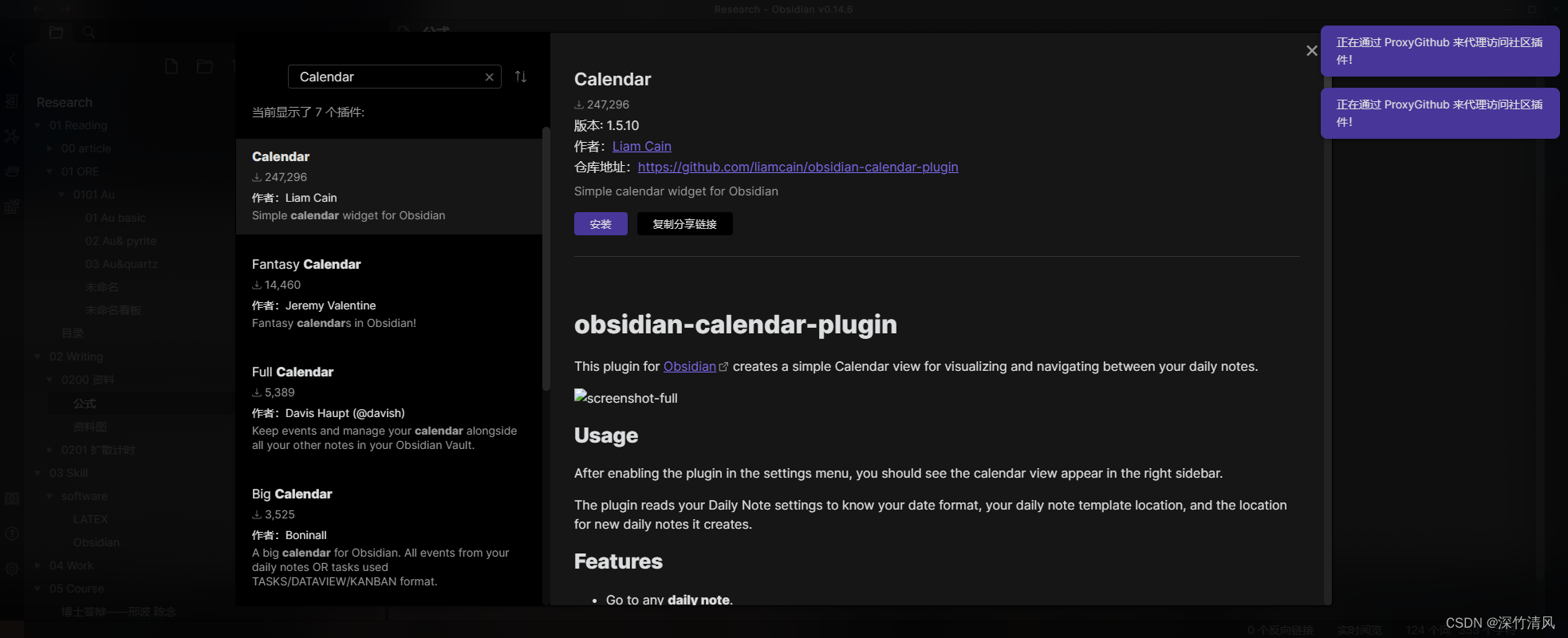This screenshot has width=1568, height=638.
Task: Create a new note with the document icon
Action: point(171,65)
